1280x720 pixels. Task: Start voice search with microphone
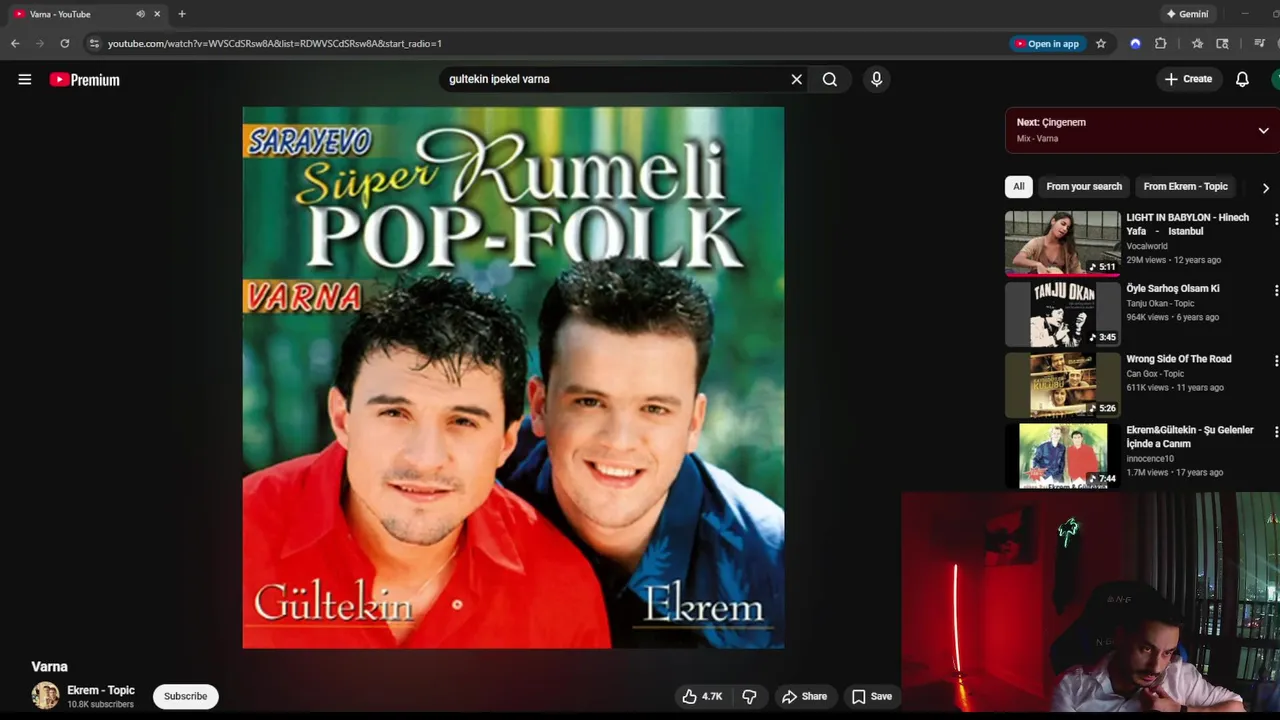click(876, 79)
